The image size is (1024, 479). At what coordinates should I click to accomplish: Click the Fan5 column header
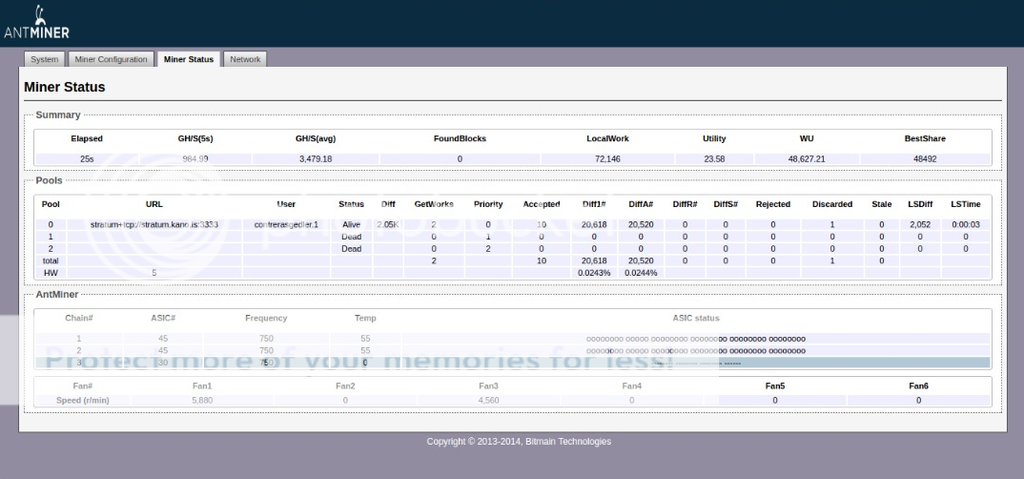pos(775,386)
